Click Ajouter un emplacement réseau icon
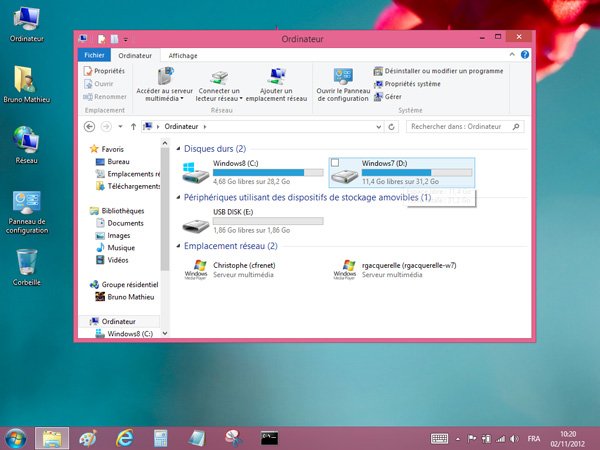 click(x=277, y=76)
